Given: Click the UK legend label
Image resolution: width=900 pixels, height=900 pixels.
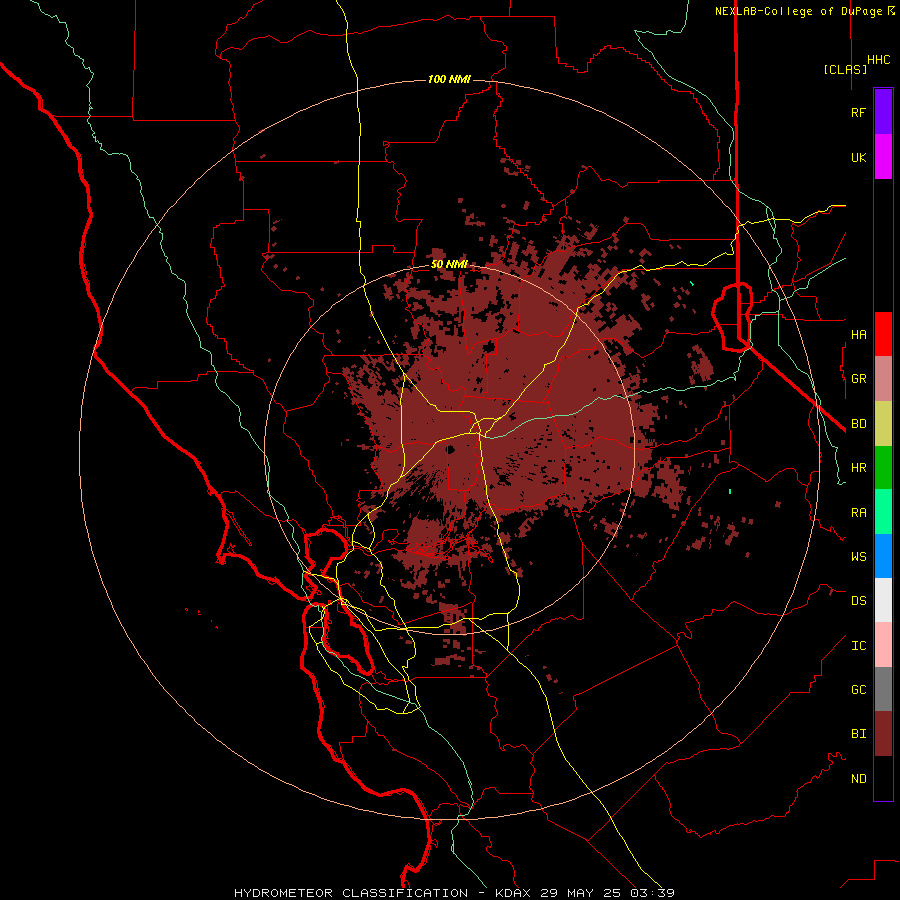Looking at the screenshot, I should point(858,158).
